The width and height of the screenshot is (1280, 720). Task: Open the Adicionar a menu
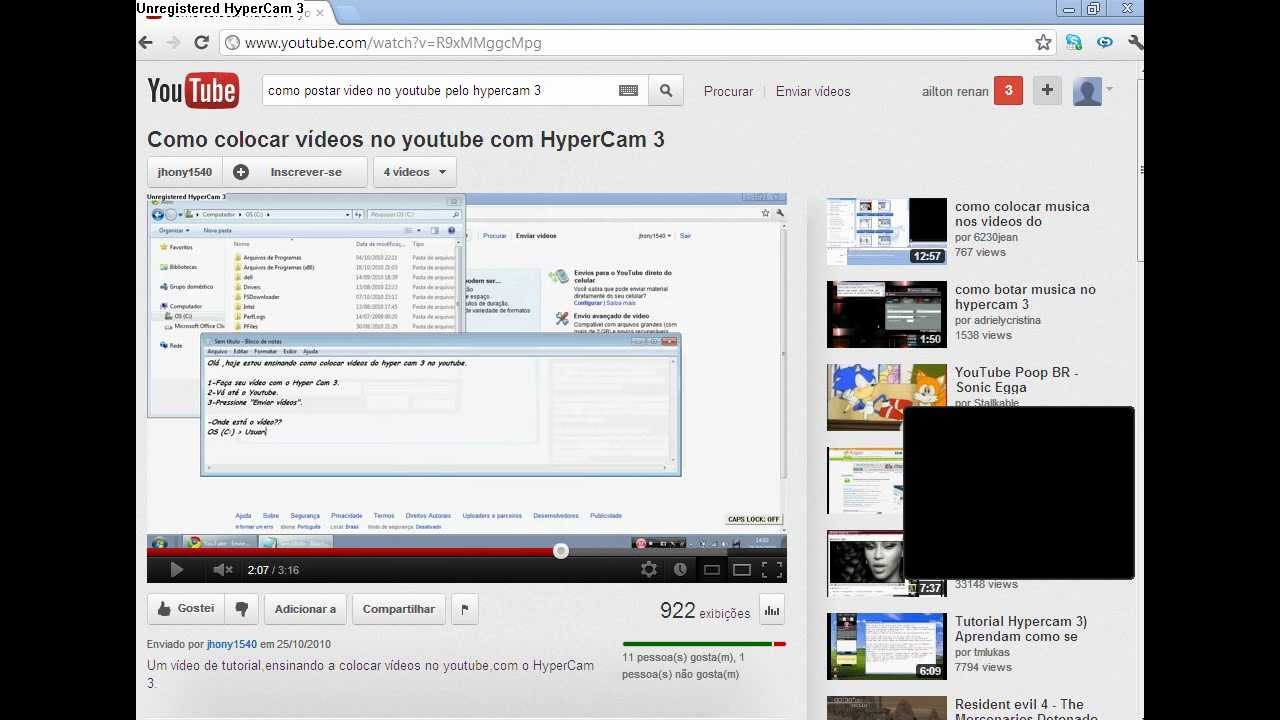(305, 609)
